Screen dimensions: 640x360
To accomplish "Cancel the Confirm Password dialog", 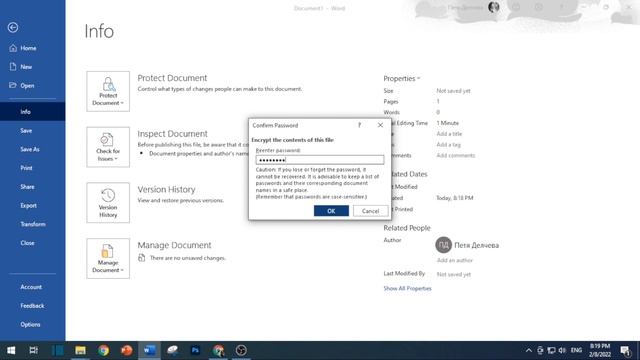I will [x=370, y=211].
